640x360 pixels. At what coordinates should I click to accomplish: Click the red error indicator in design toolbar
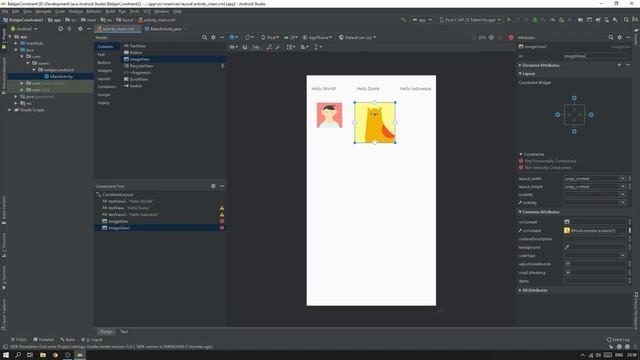(511, 38)
